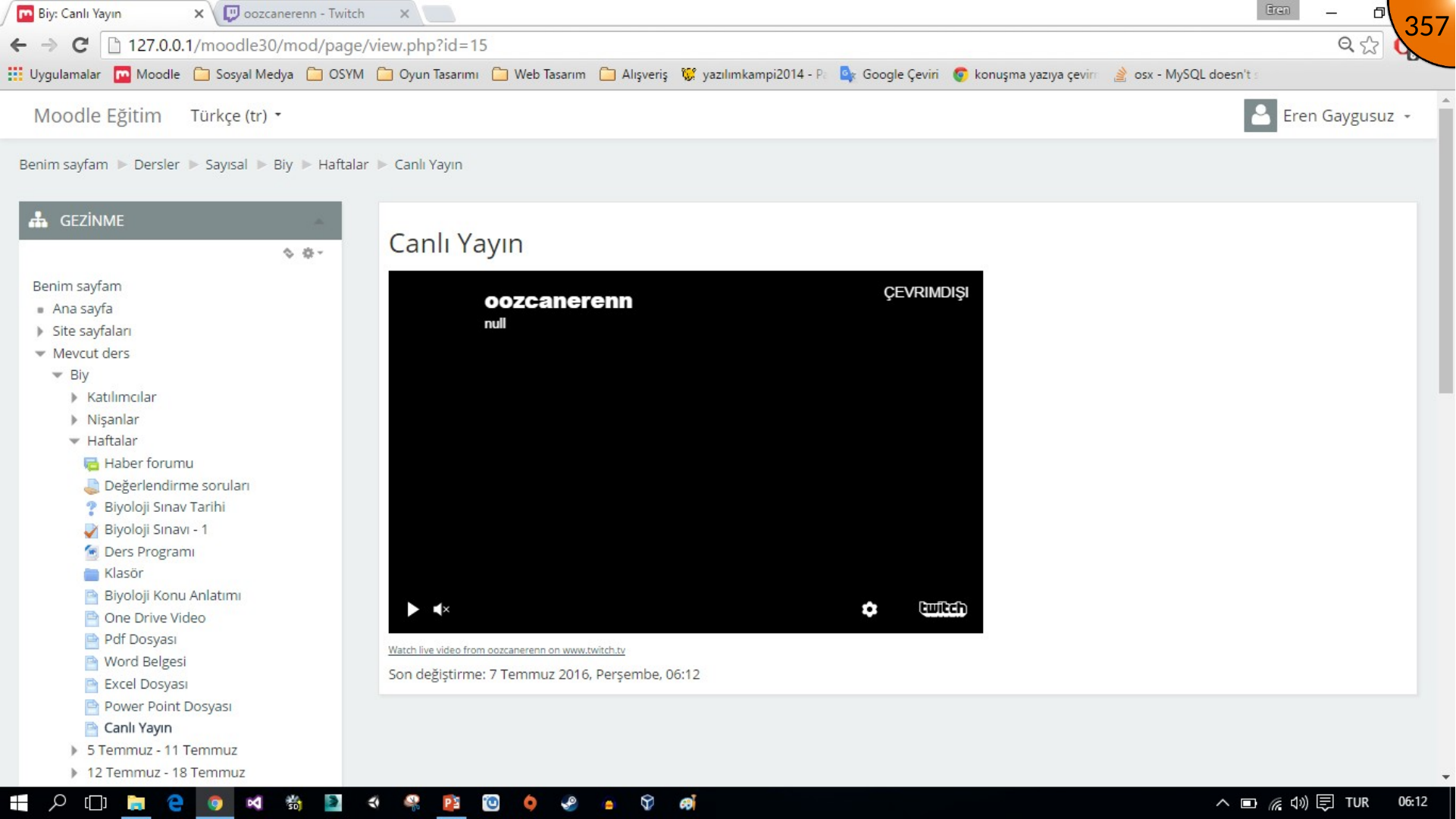This screenshot has width=1456, height=819.
Task: Collapse the Mevcut ders node
Action: point(40,353)
